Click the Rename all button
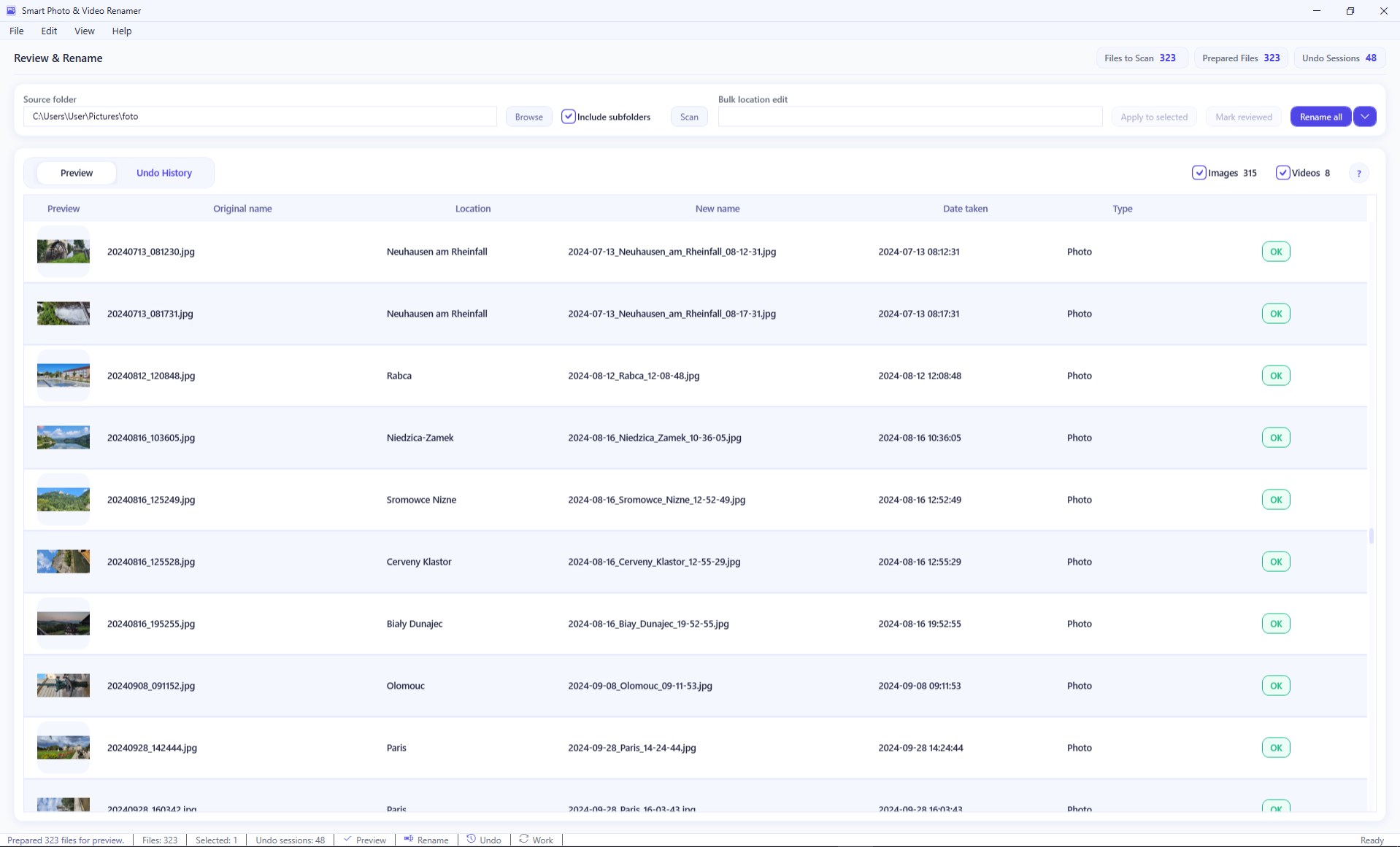This screenshot has height=847, width=1400. point(1320,117)
